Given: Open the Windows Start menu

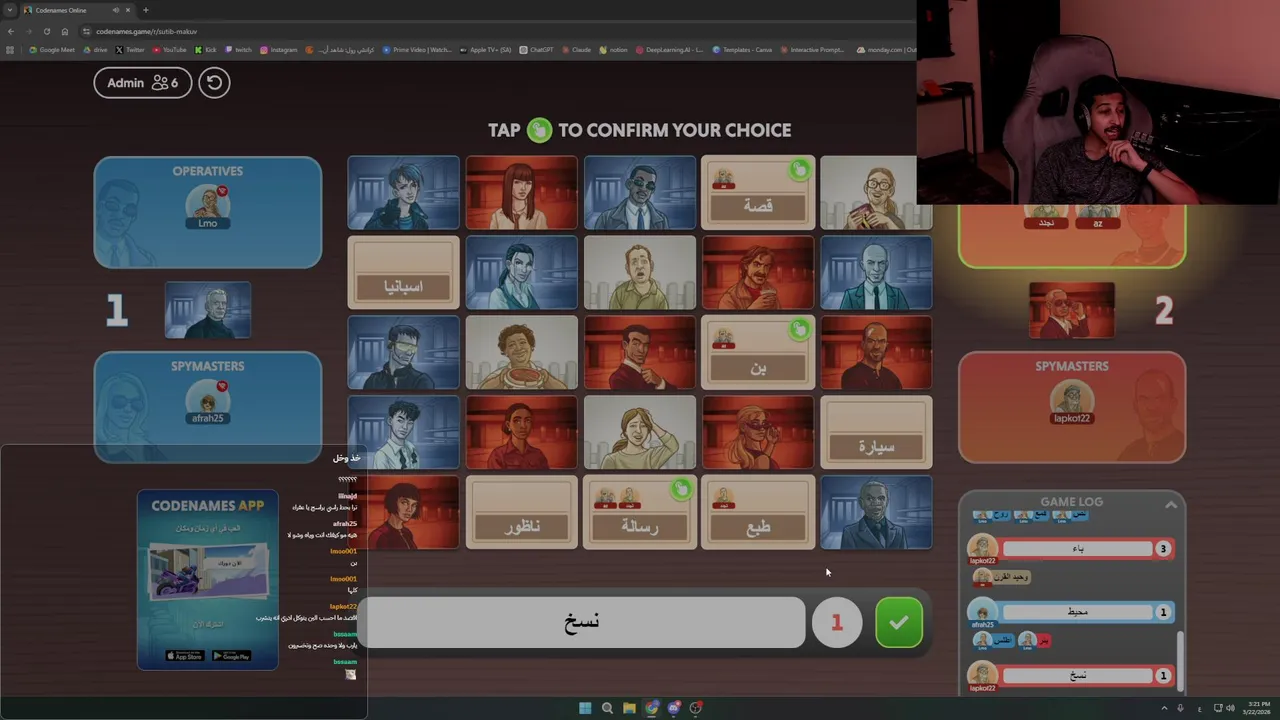Looking at the screenshot, I should click(x=585, y=708).
